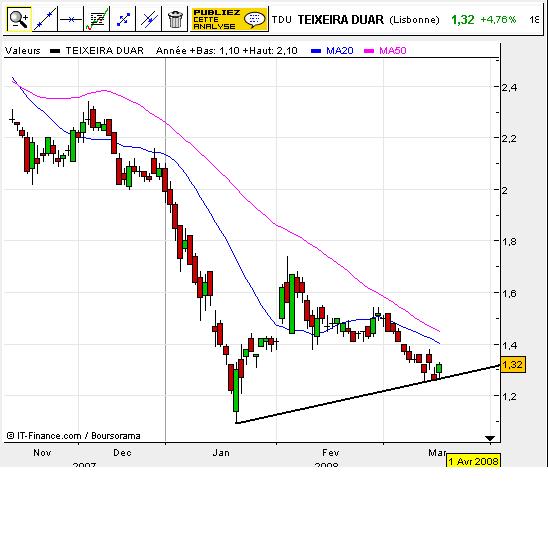Click the 1,8 price axis label

point(509,241)
